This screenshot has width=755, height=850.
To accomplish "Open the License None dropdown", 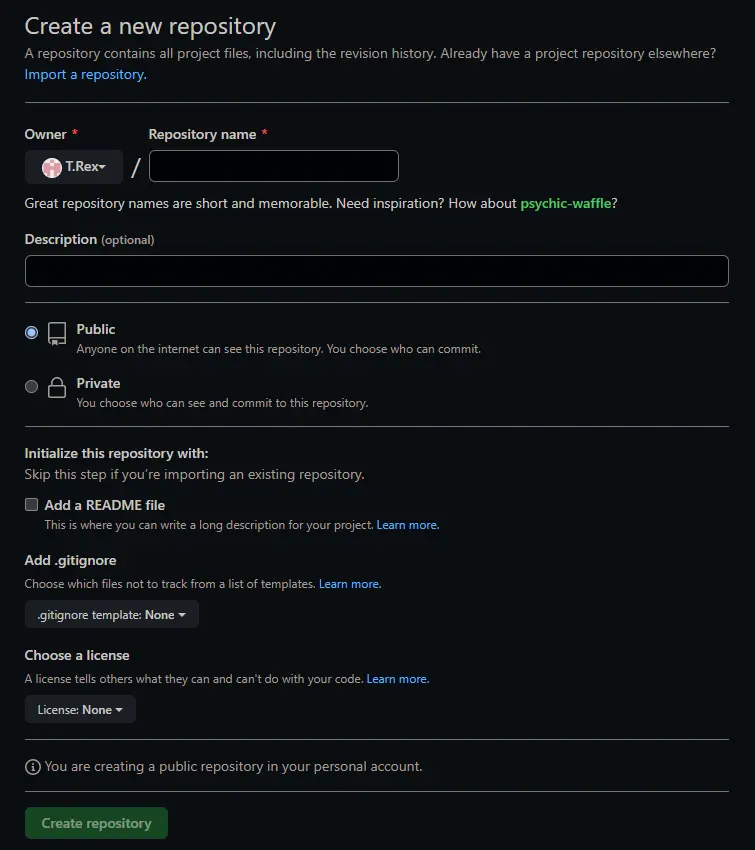I will pyautogui.click(x=80, y=709).
